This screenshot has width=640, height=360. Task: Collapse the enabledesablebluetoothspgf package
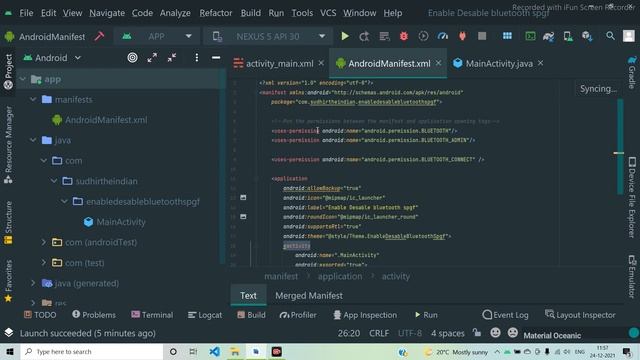64,201
